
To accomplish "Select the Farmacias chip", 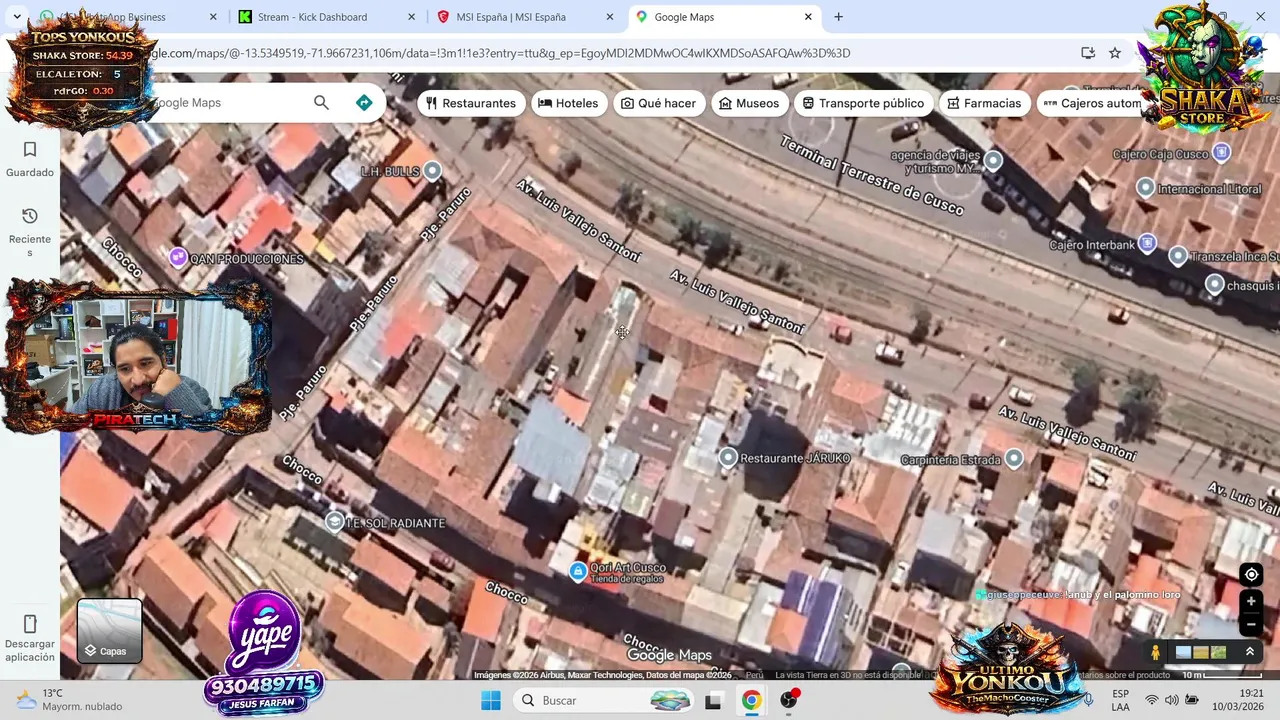I will (x=985, y=103).
